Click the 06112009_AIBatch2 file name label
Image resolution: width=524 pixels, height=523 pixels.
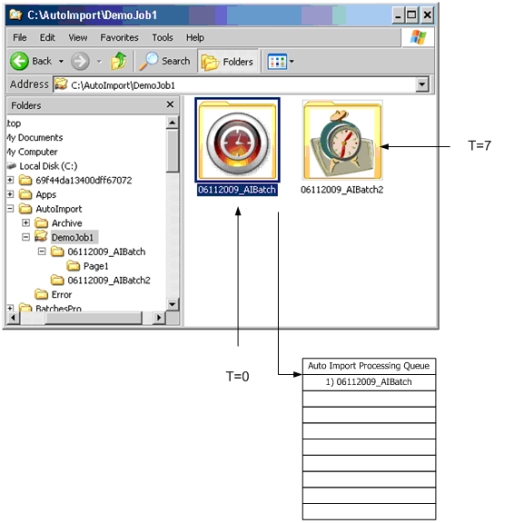tap(342, 190)
